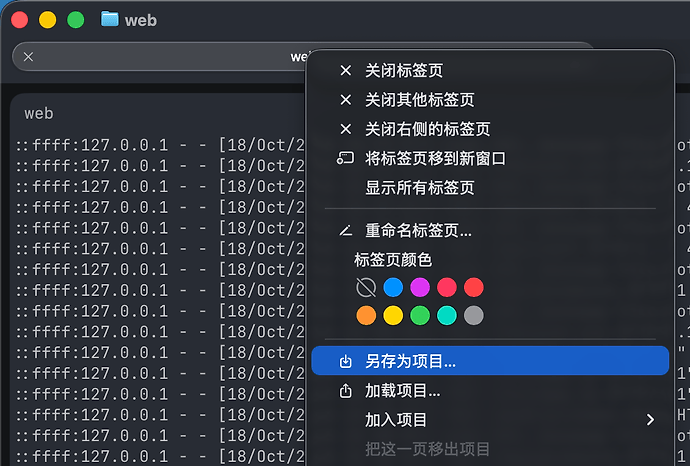Select 关闭标签页 in the context menu
The width and height of the screenshot is (690, 466).
click(490, 70)
